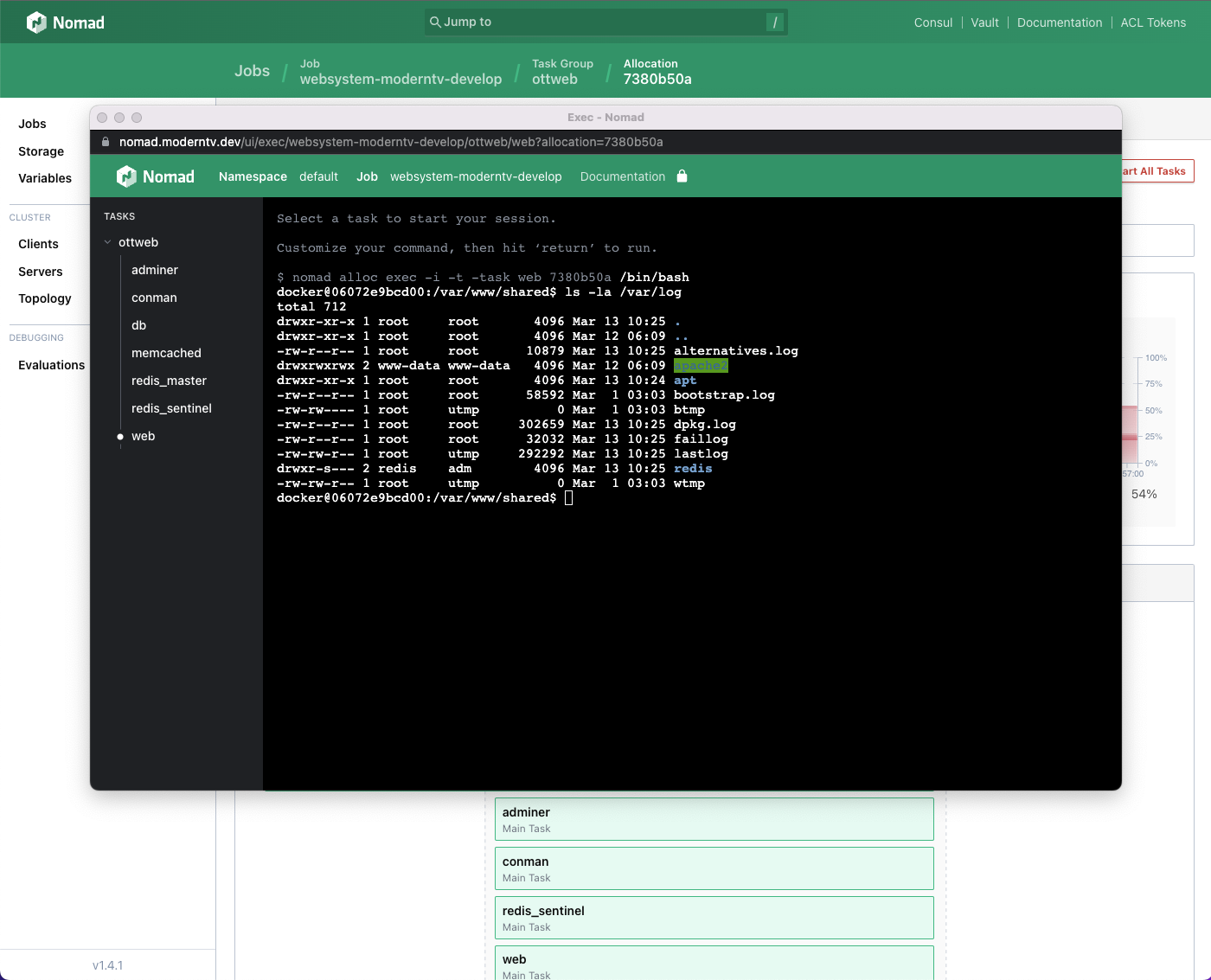The height and width of the screenshot is (980, 1211).
Task: Open the websystem-moderntv-develop job link in the Exec header
Action: point(476,176)
